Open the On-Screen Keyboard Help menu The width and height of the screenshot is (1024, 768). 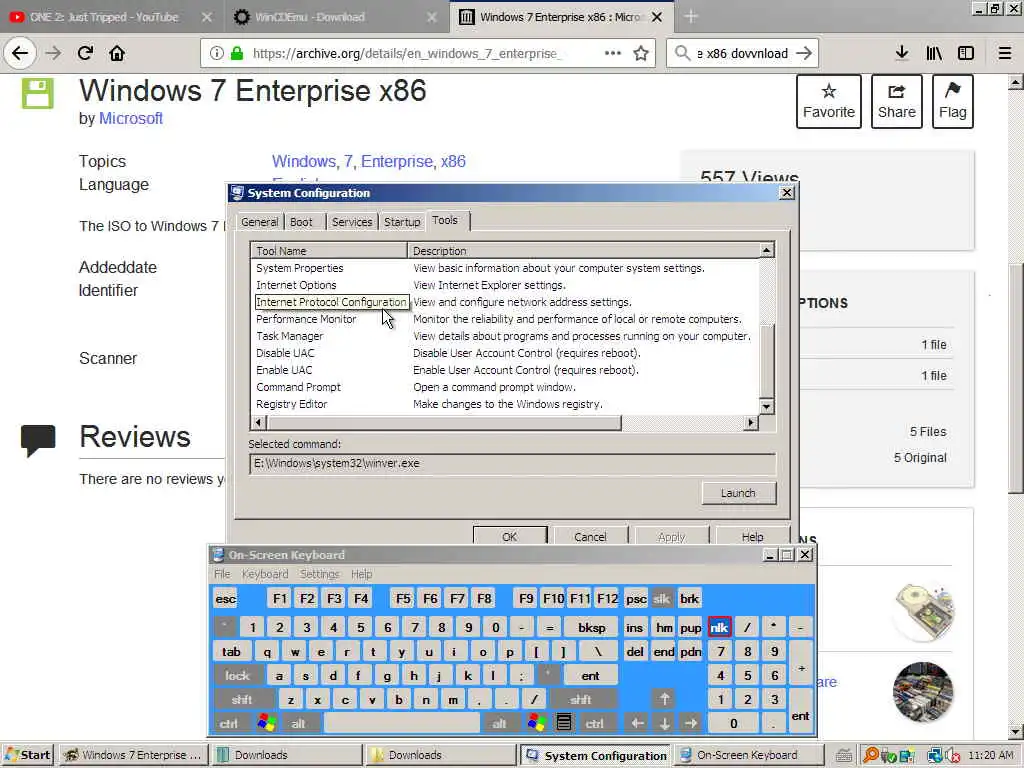361,574
